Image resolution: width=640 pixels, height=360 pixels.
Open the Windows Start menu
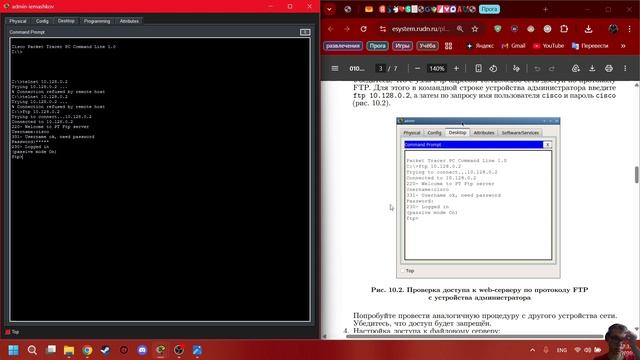coord(13,350)
